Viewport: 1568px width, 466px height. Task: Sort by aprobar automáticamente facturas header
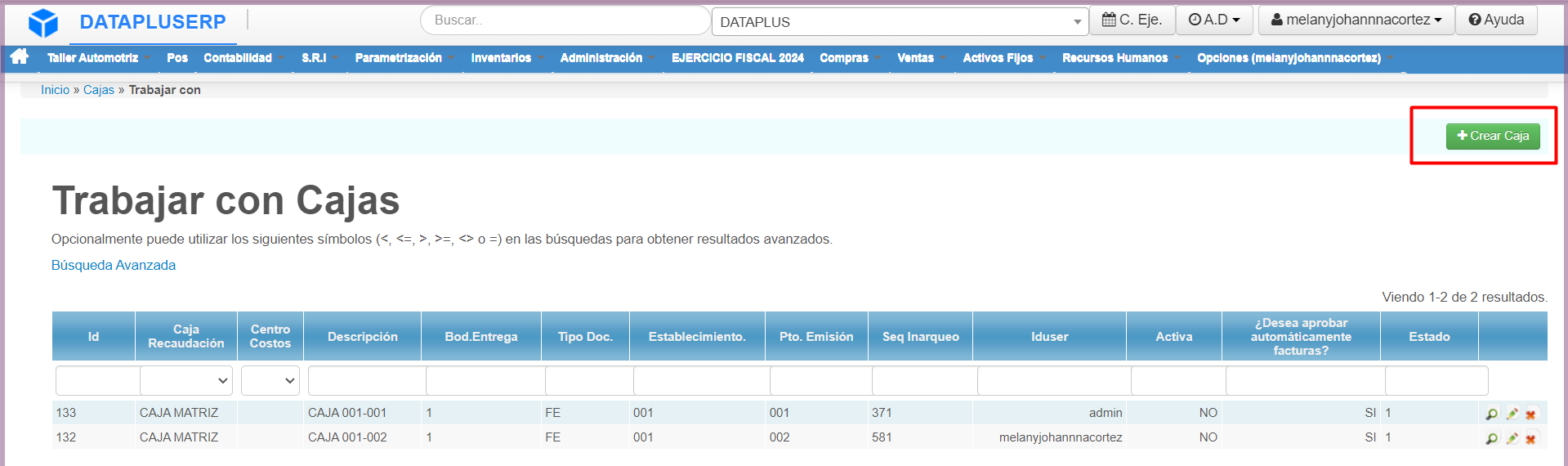click(1301, 337)
